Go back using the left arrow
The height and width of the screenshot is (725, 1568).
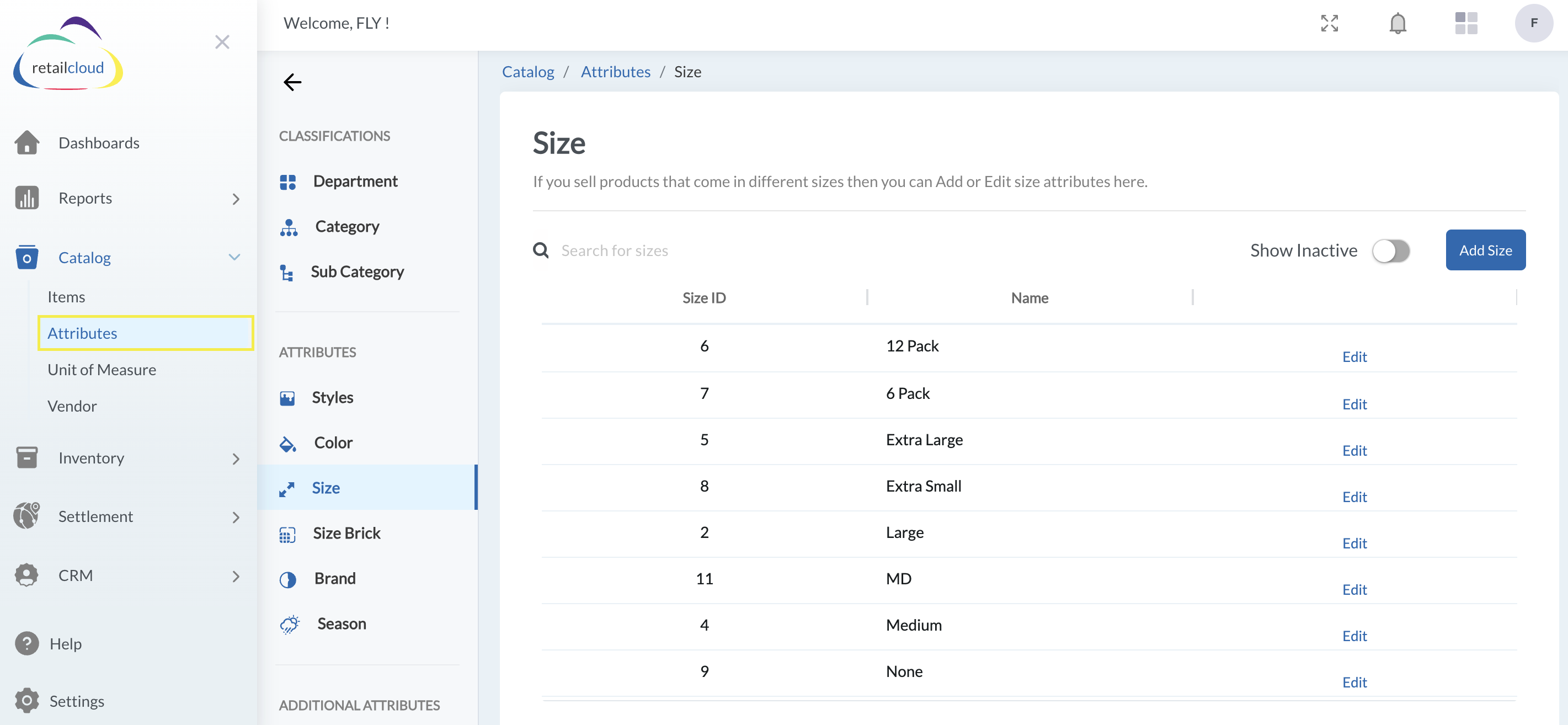293,82
